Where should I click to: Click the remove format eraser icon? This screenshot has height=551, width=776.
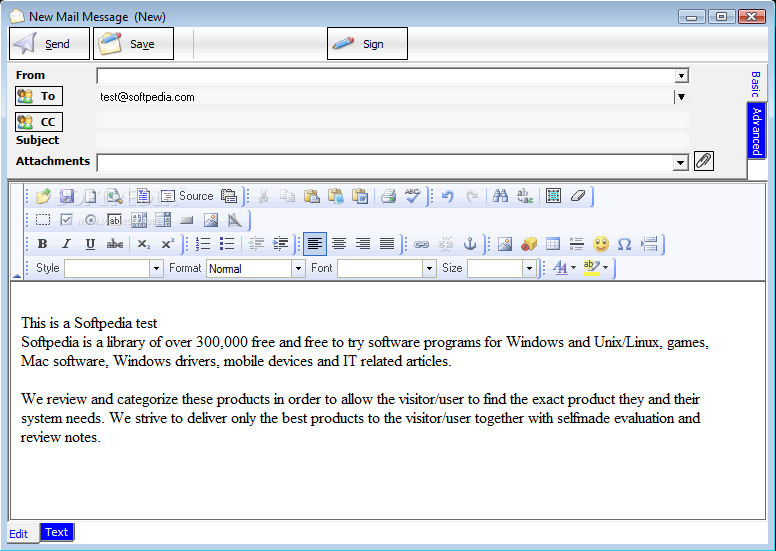[578, 196]
